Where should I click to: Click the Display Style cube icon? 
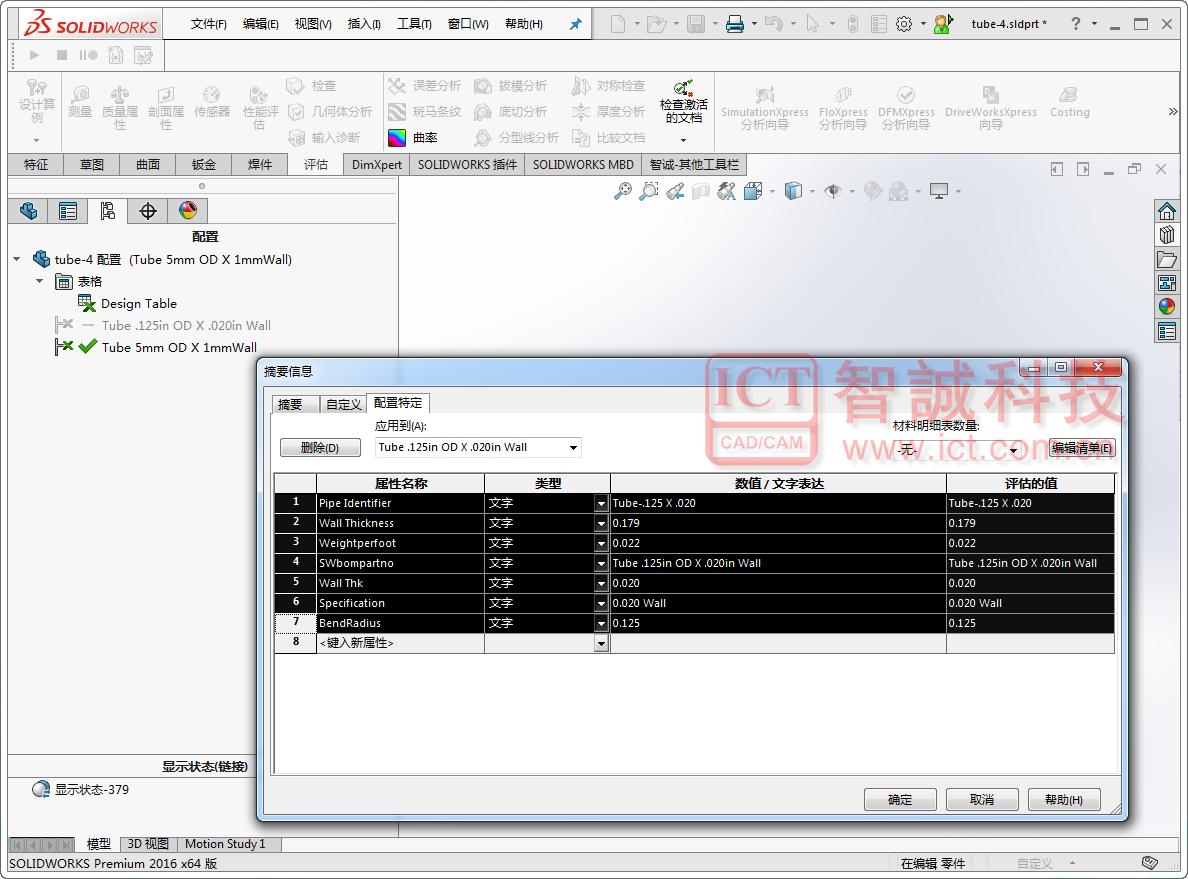tap(793, 191)
